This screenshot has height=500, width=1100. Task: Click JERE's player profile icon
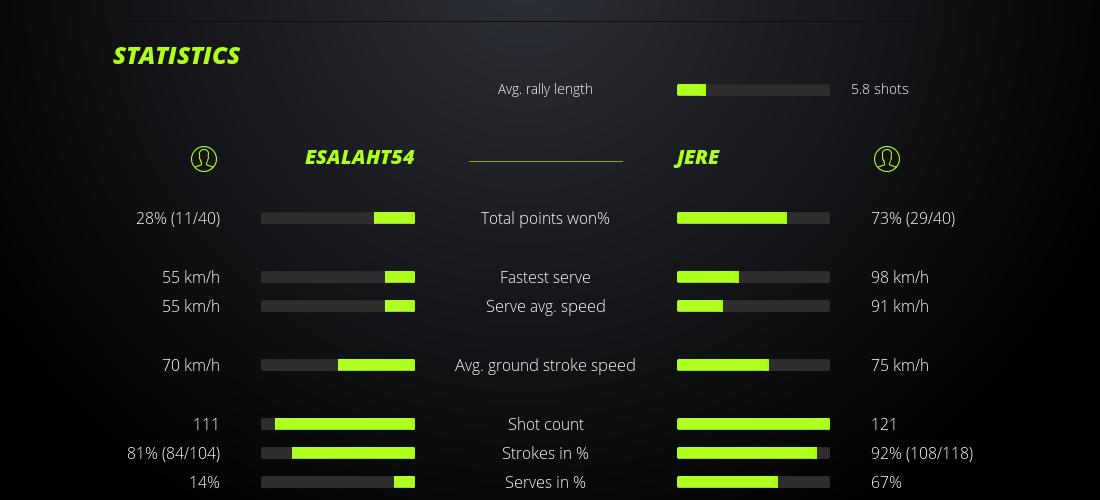coord(887,158)
